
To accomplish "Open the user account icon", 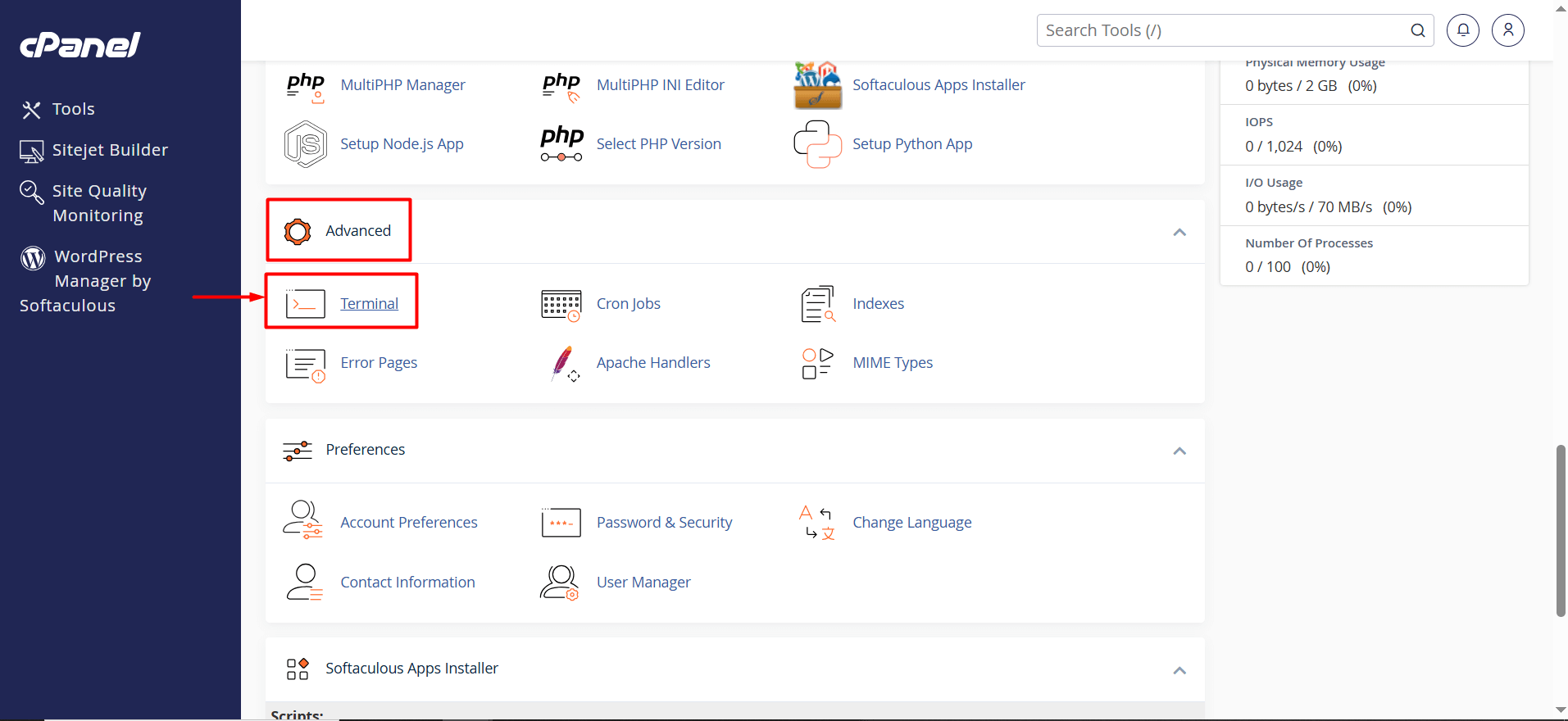I will (1507, 30).
